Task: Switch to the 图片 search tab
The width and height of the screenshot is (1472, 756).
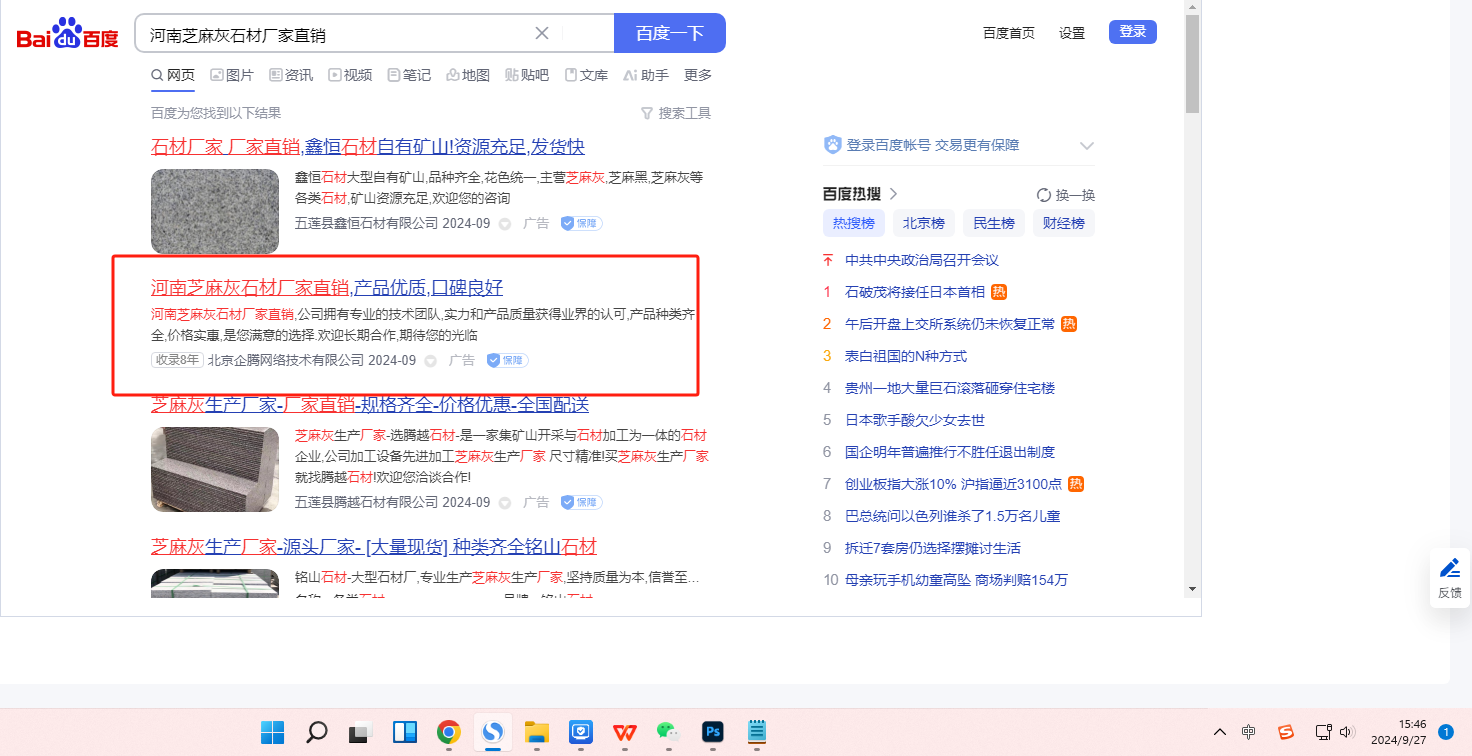Action: (231, 75)
